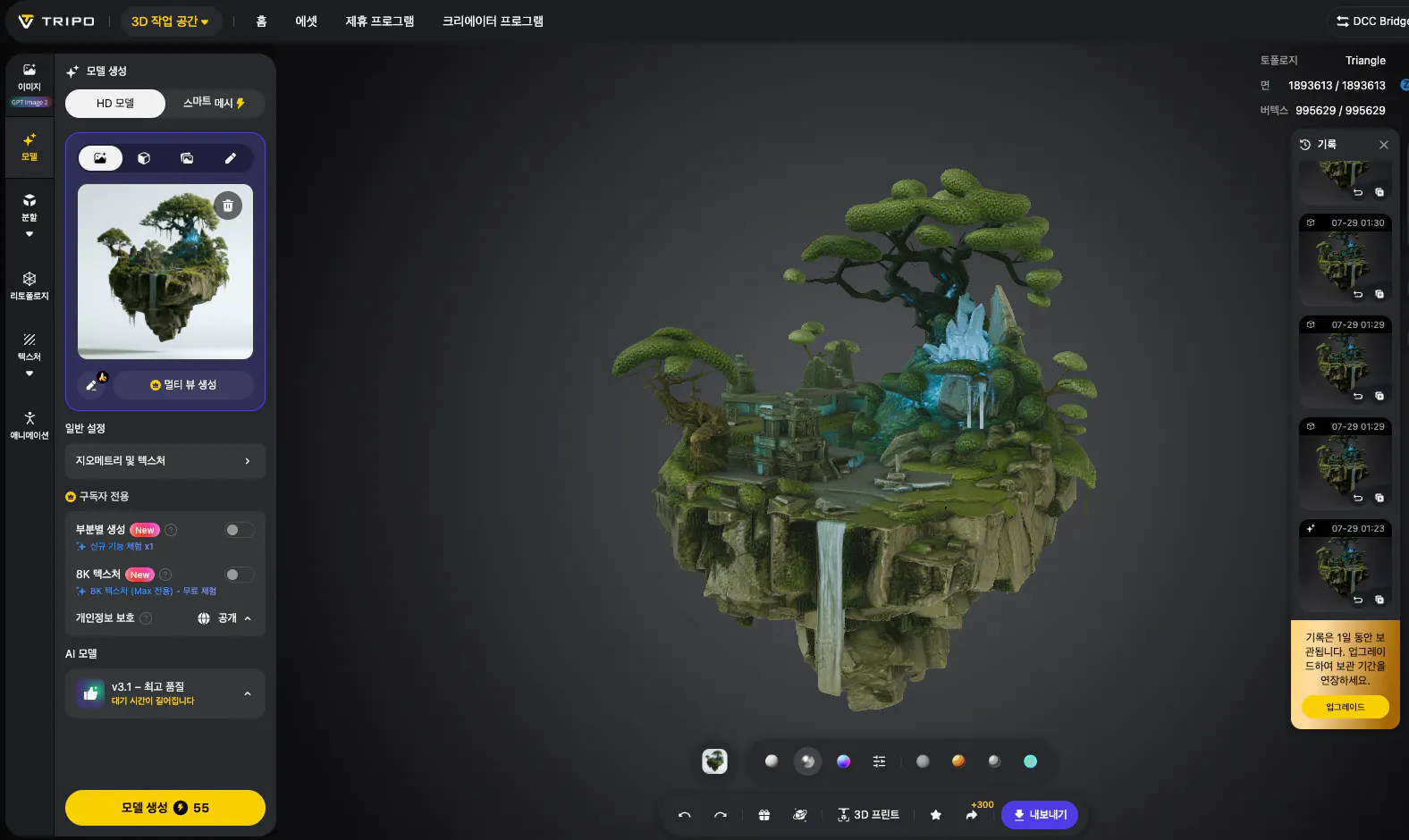
Task: Close the 기록 history panel
Action: coord(1384,145)
